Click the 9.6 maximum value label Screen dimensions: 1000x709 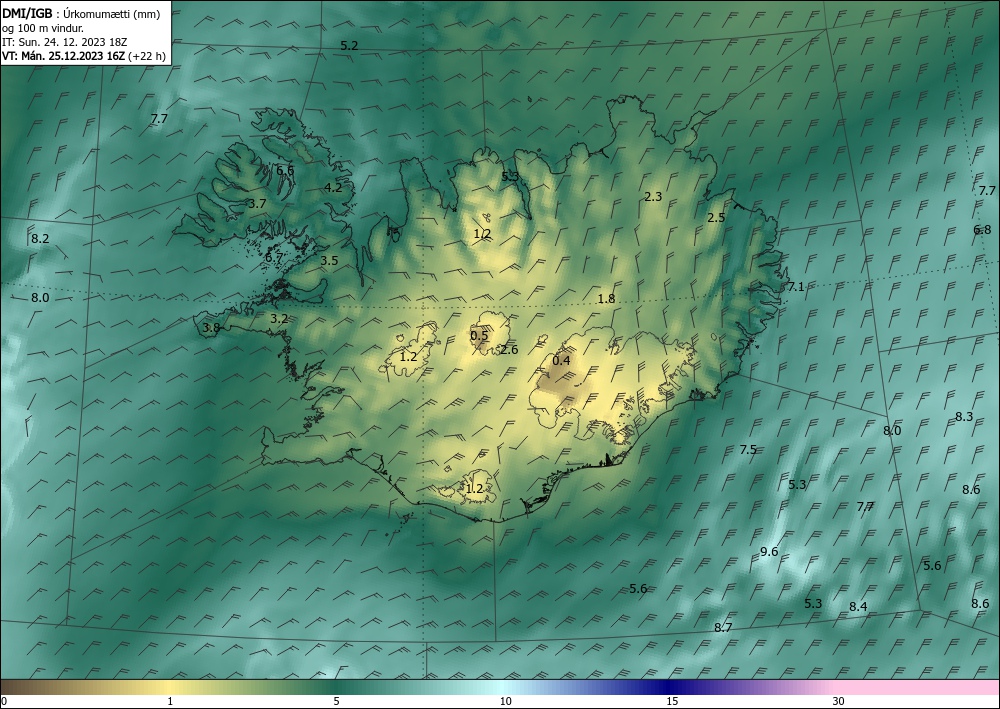(769, 552)
